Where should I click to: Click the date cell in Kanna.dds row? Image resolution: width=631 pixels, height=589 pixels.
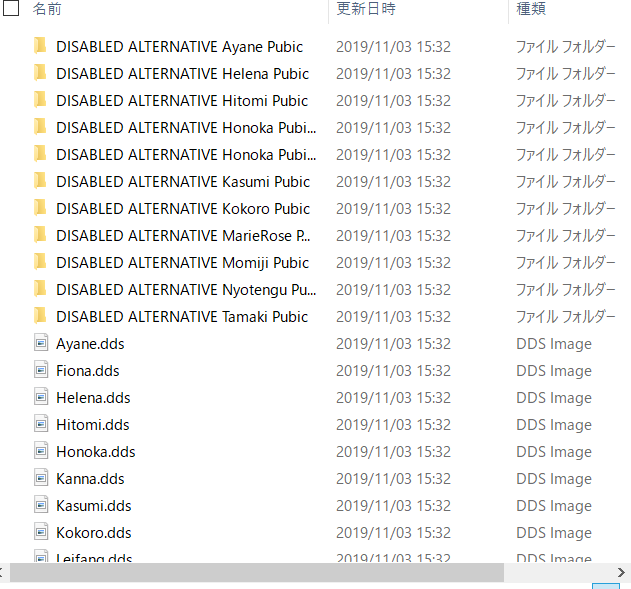[x=393, y=478]
